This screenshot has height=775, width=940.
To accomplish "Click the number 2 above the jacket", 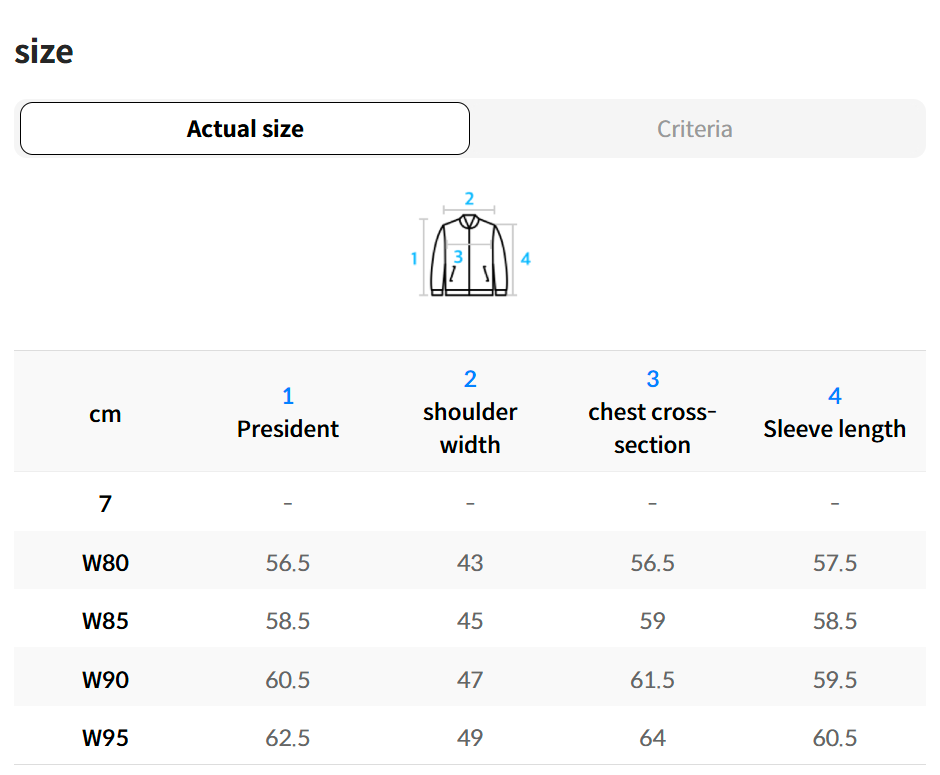I will tap(469, 199).
